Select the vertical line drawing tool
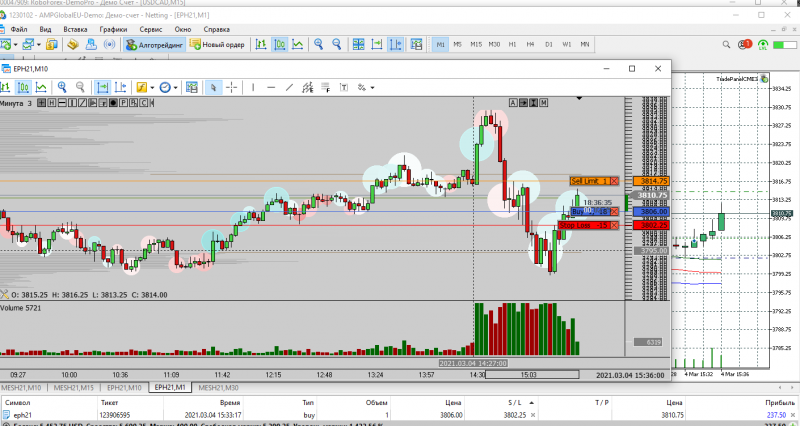The height and width of the screenshot is (426, 800). click(253, 88)
